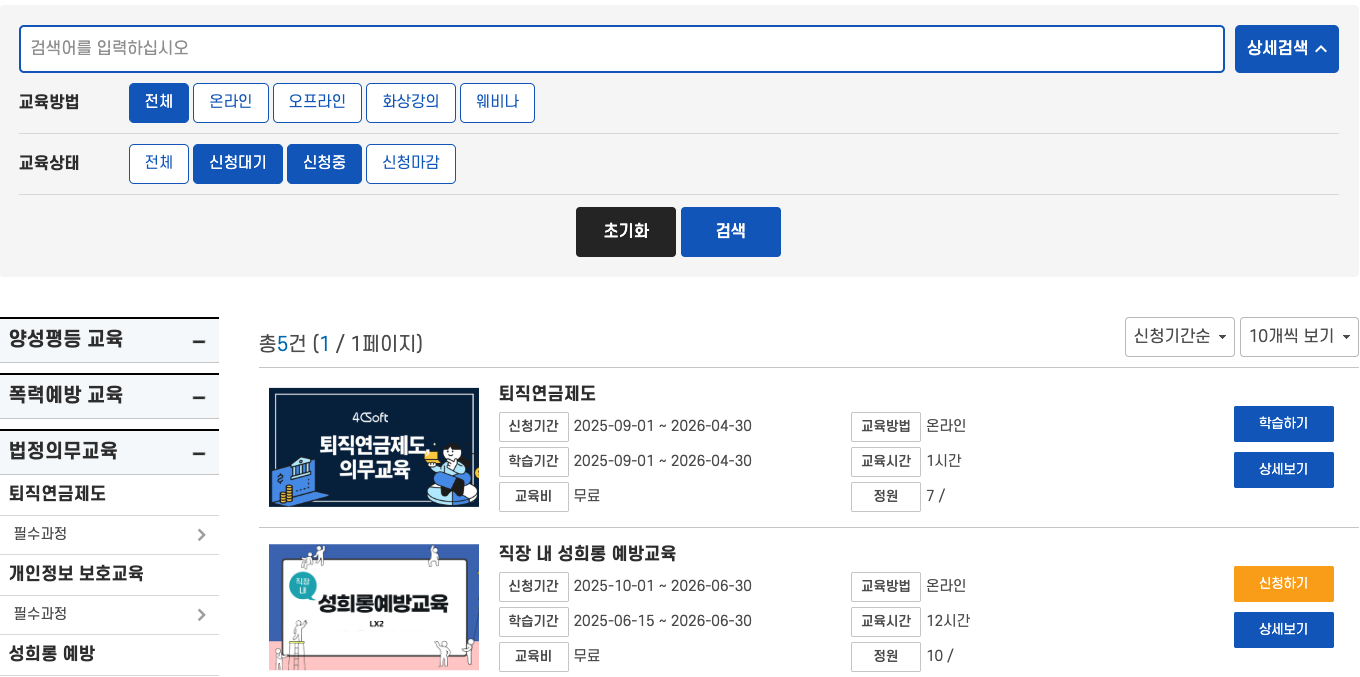Open 개인정보 보호교육 category in sidebar
The height and width of the screenshot is (677, 1360).
(x=76, y=574)
